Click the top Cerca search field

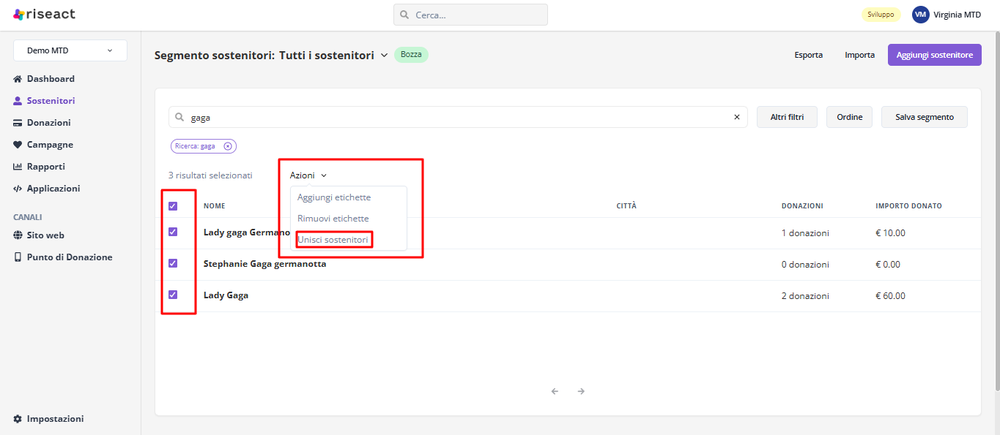coord(470,15)
